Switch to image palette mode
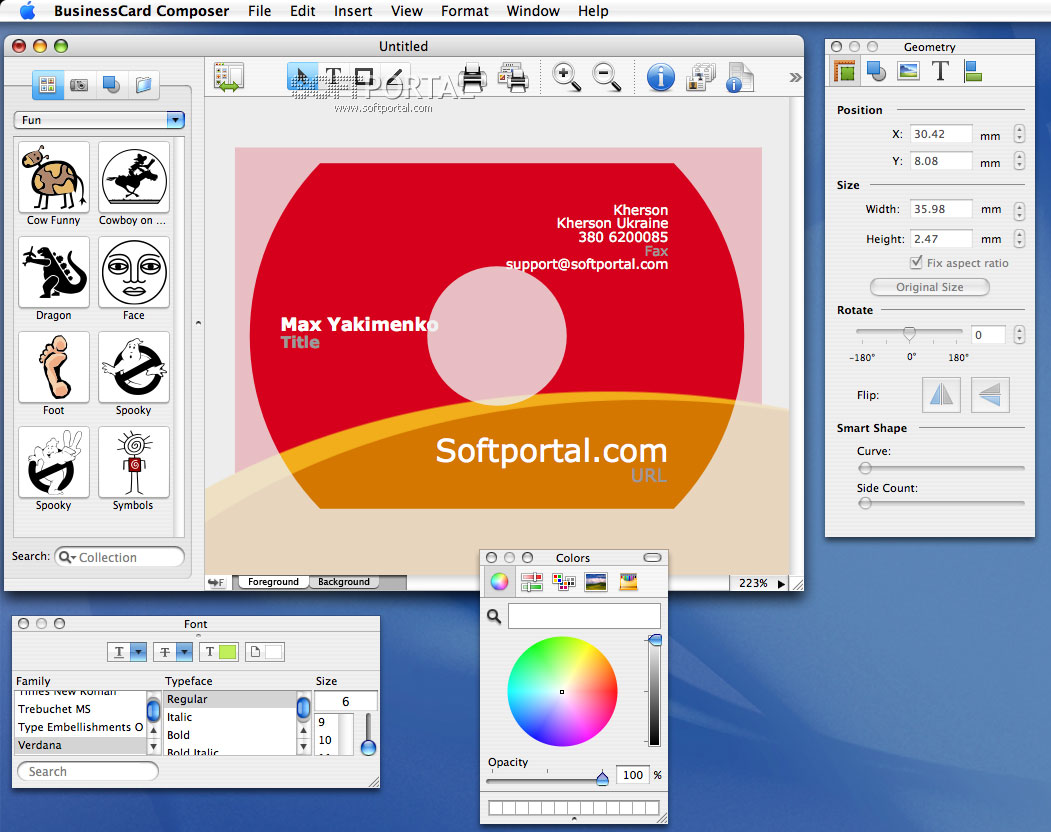This screenshot has height=832, width=1051. point(595,581)
